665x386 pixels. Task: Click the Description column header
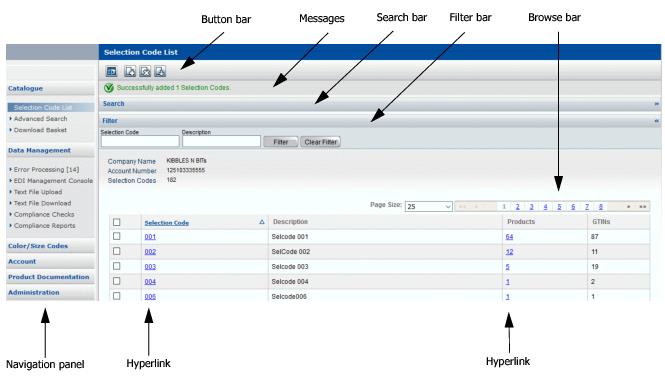point(290,222)
